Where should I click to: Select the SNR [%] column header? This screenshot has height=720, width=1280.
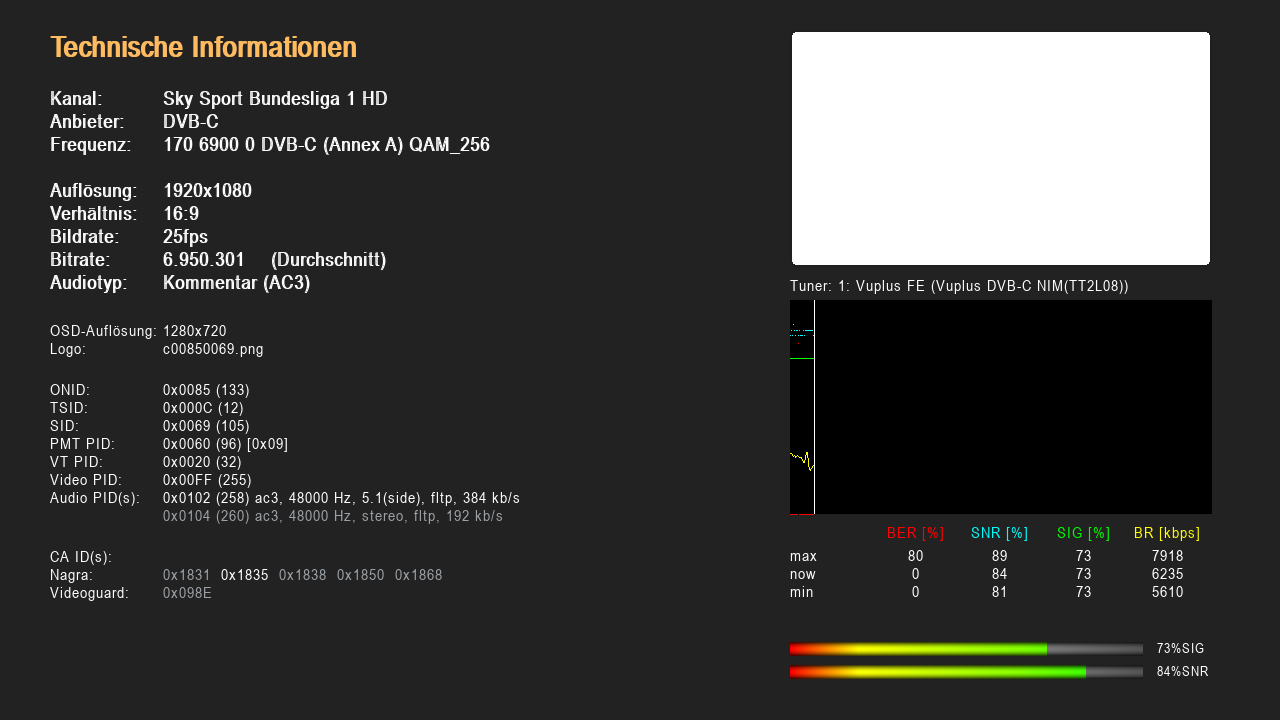point(999,533)
